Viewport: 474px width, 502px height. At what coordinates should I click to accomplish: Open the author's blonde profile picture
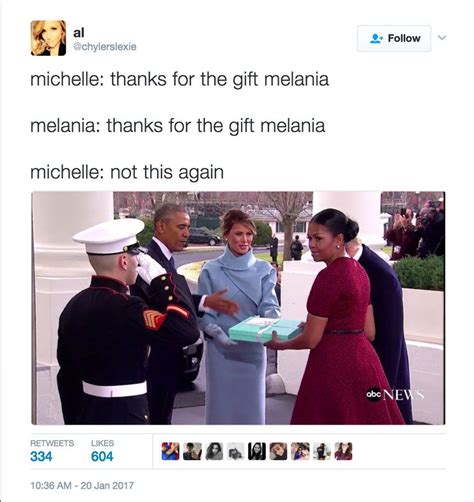(48, 38)
